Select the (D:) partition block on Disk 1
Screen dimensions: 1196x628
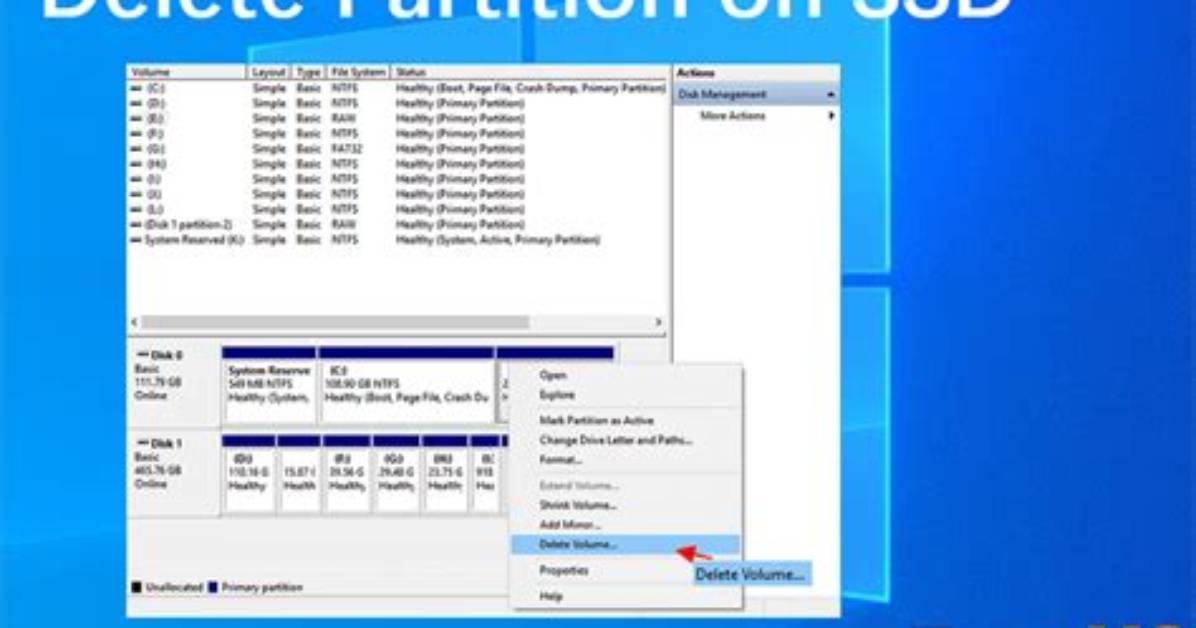(249, 473)
